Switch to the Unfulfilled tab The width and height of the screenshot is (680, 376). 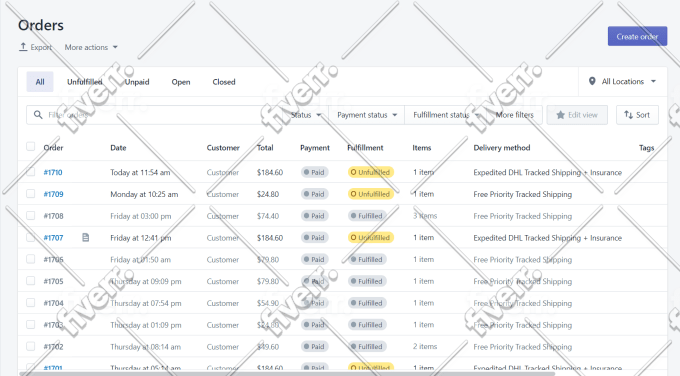click(85, 82)
